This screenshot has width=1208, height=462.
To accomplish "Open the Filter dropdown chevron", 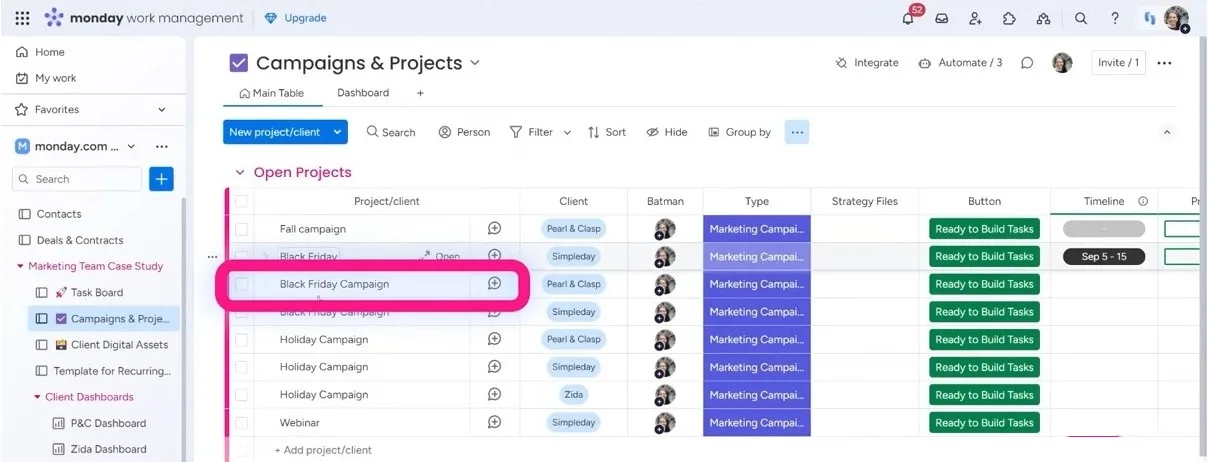I will coord(567,132).
